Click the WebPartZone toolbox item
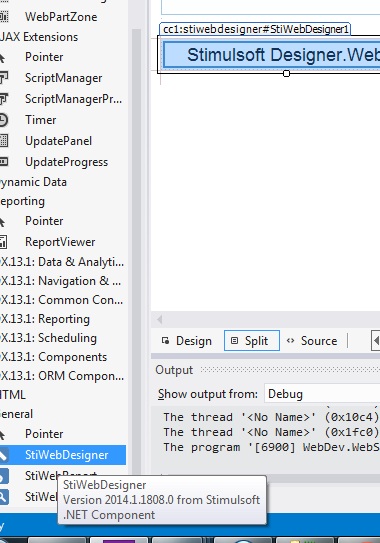This screenshot has width=380, height=543. coord(63,17)
